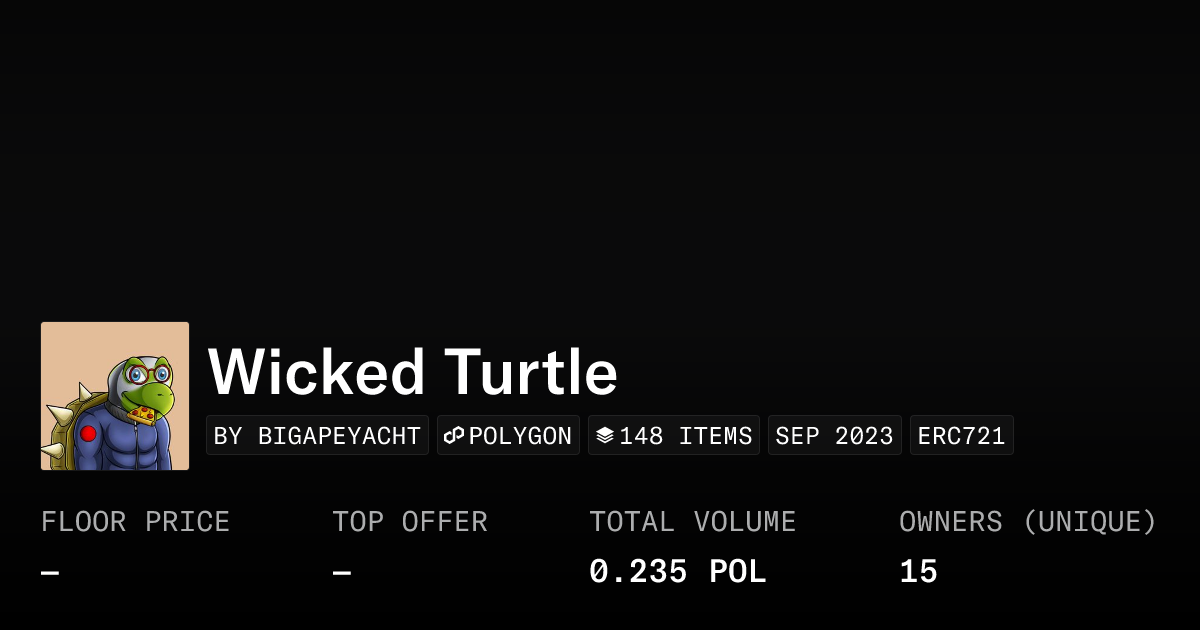Click the unique owners count 15

tap(918, 572)
